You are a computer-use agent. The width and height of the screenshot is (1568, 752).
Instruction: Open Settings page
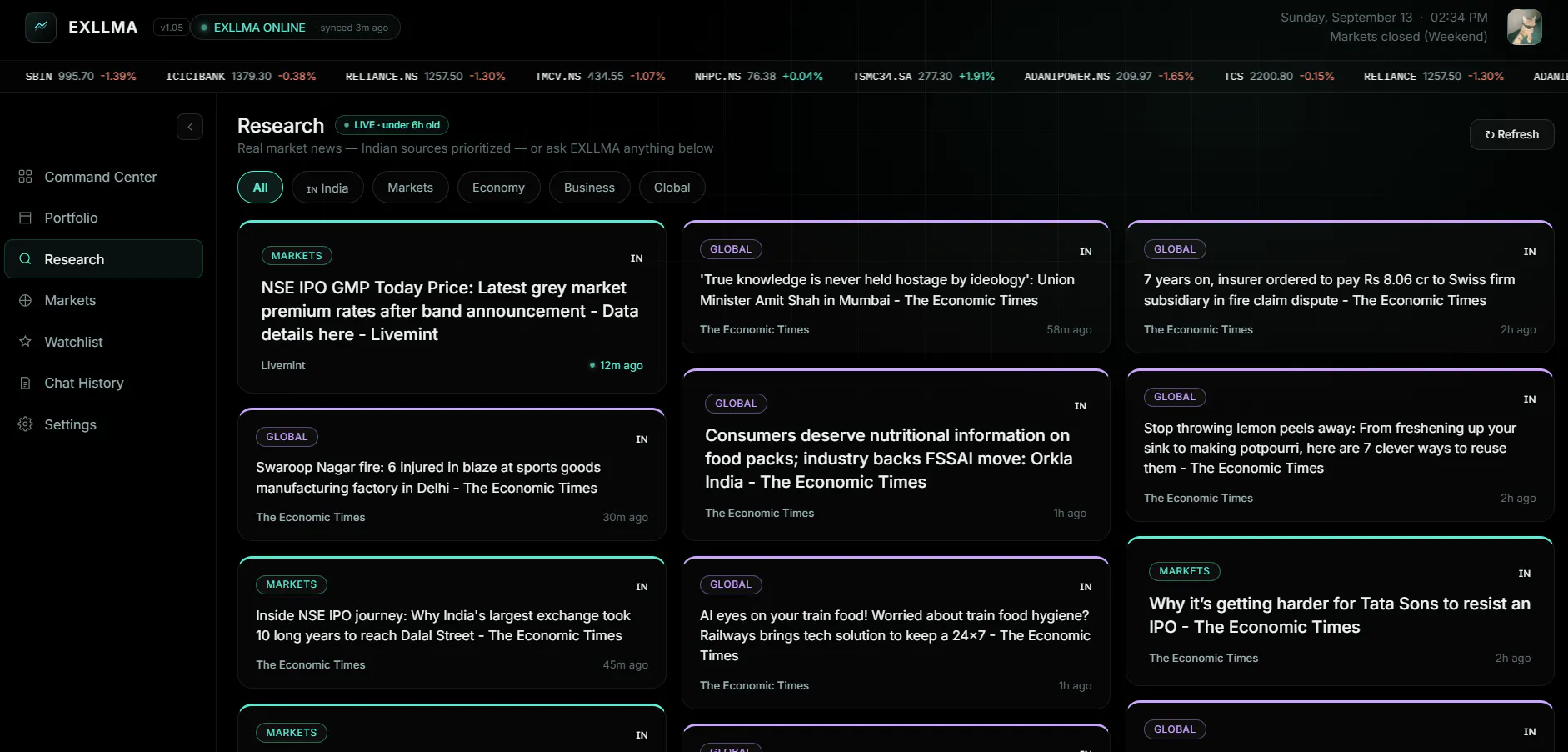(x=104, y=424)
